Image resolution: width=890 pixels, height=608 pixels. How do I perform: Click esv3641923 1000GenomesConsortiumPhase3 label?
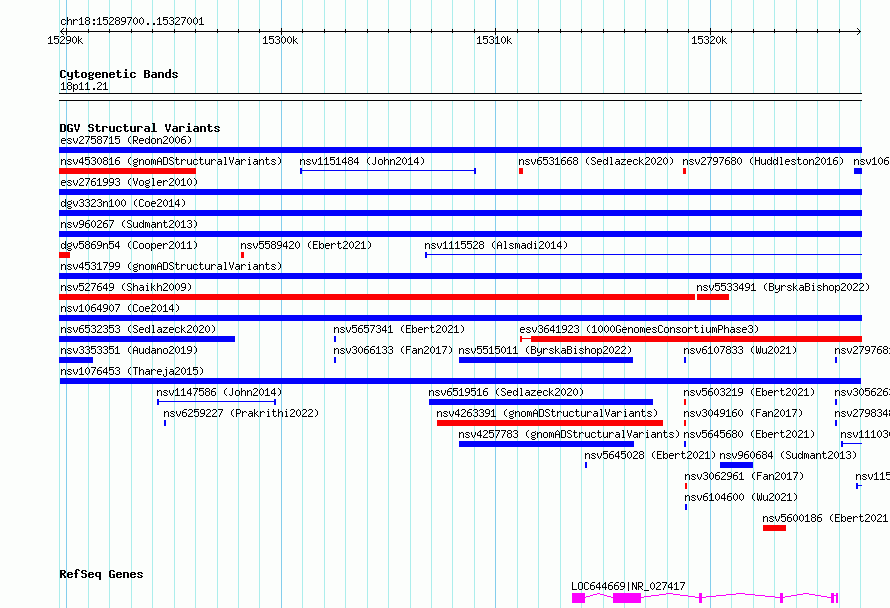[639, 329]
